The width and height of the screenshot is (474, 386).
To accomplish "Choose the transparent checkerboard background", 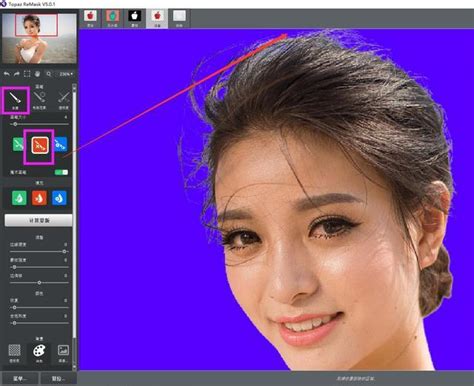I will click(14, 353).
